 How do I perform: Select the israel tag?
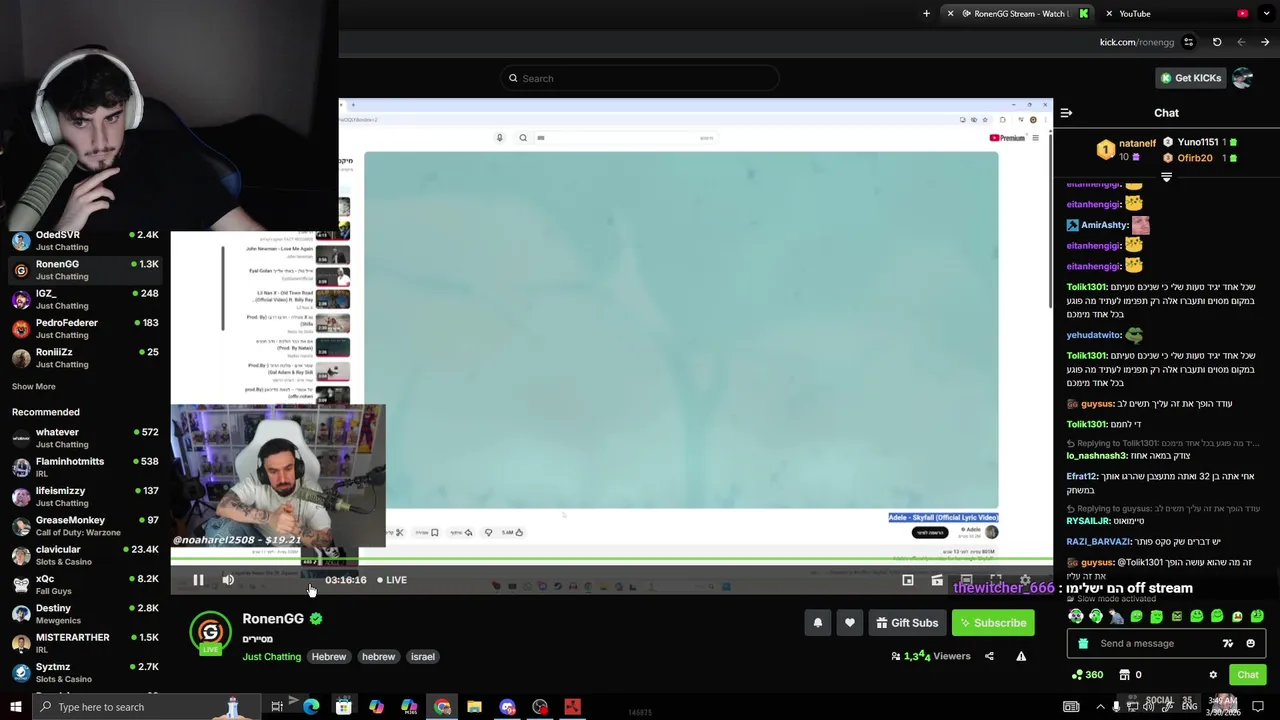click(422, 657)
